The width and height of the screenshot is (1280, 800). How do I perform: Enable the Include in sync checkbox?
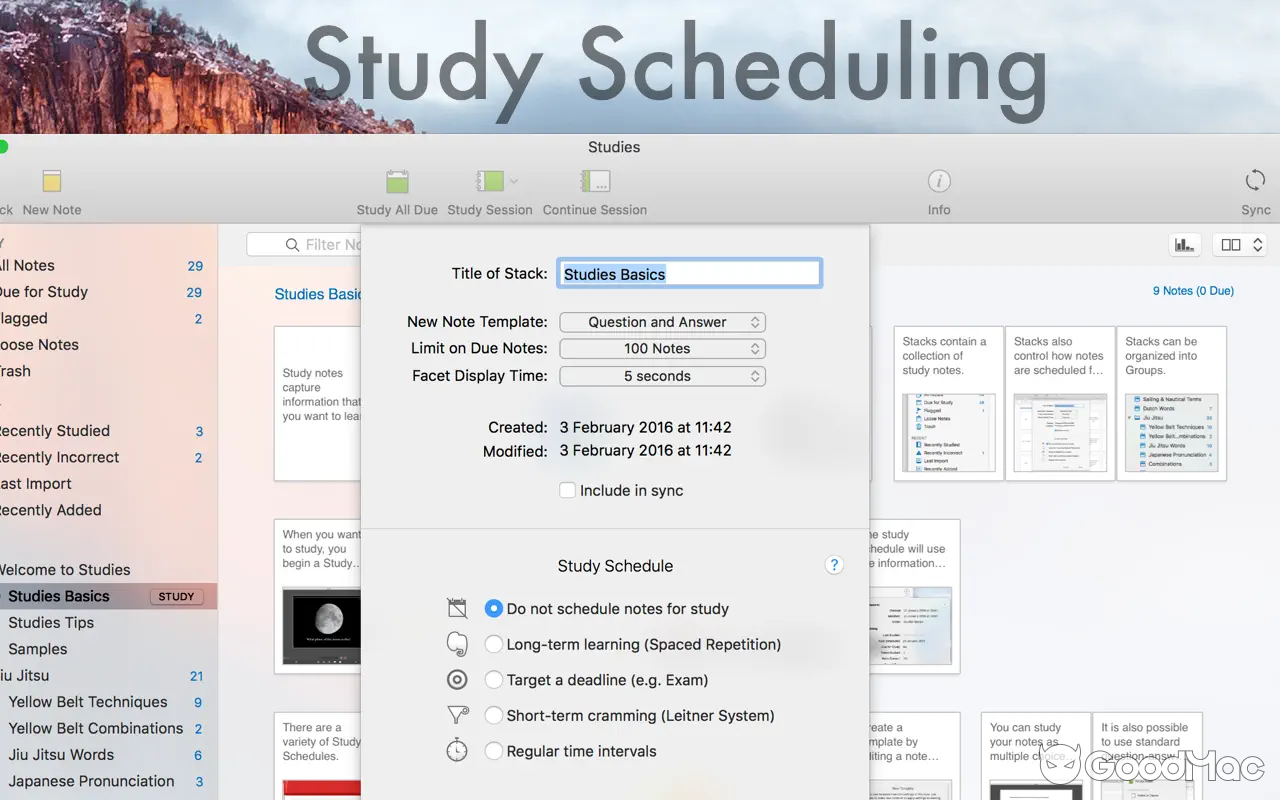(x=568, y=490)
